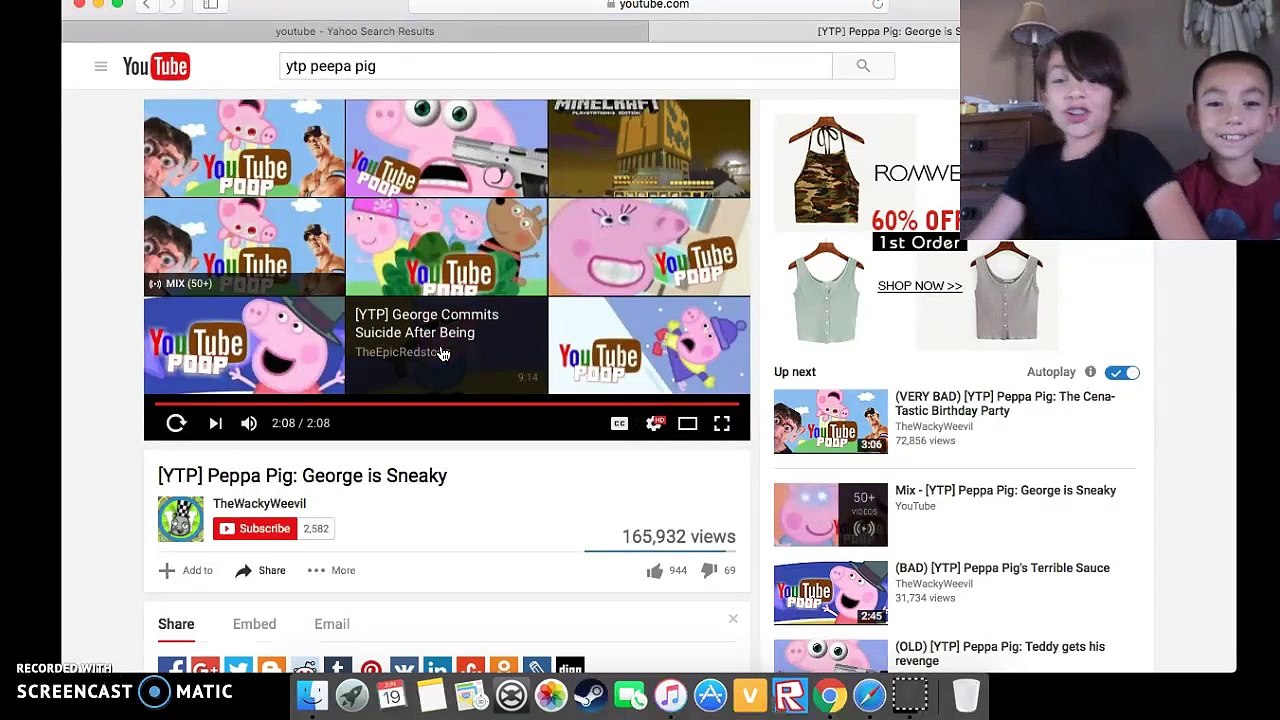Open Trash in the Dock
Image resolution: width=1280 pixels, height=720 pixels.
966,694
